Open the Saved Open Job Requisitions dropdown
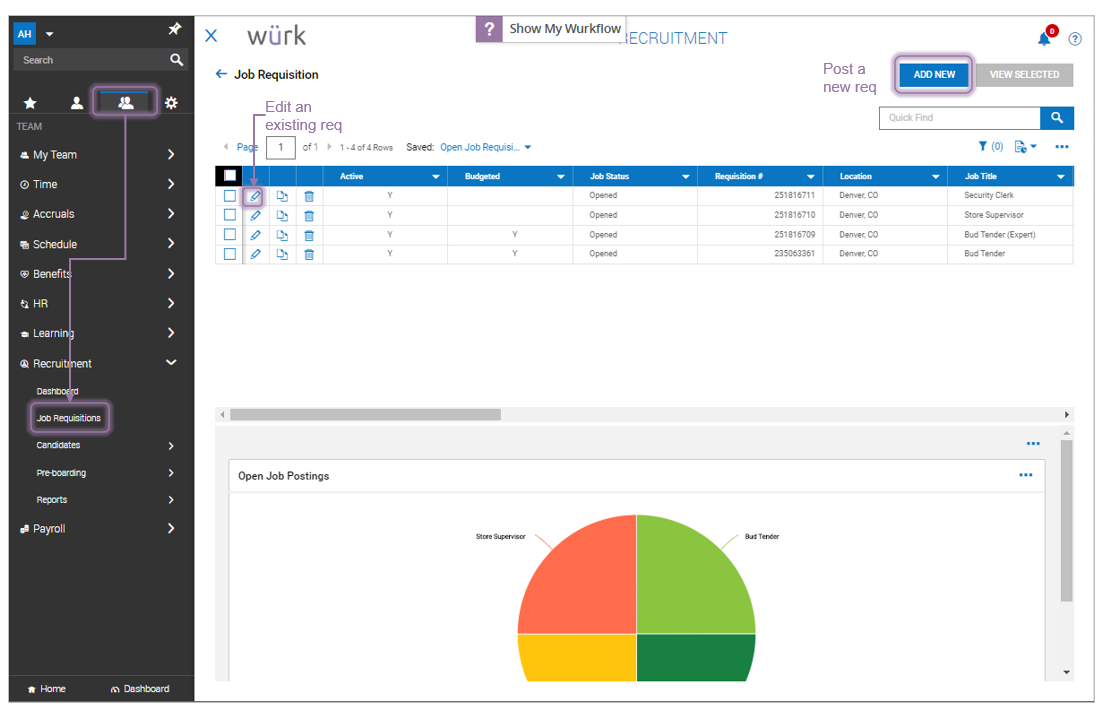1105x712 pixels. [x=486, y=147]
